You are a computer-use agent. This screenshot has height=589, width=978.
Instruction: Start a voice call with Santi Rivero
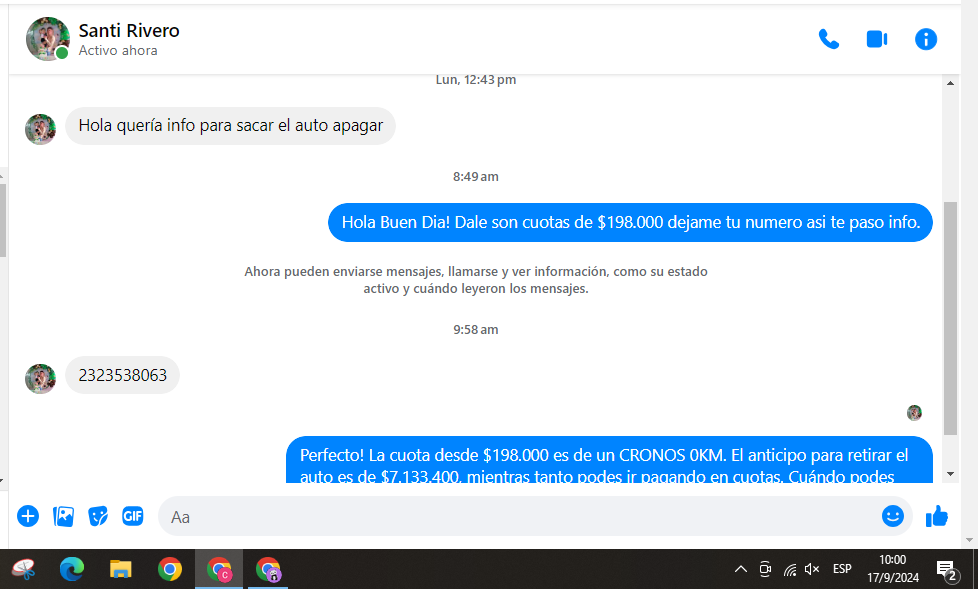[828, 39]
